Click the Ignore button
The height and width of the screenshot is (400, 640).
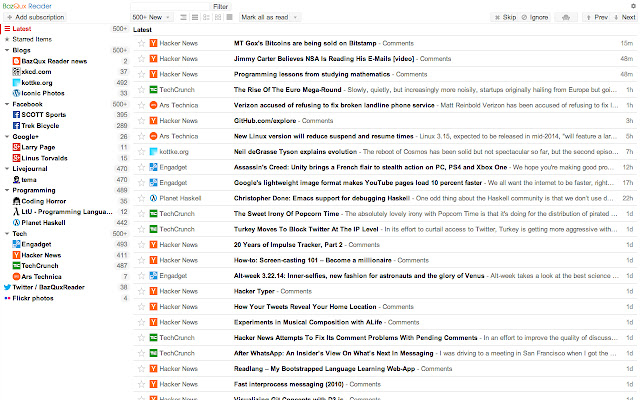point(535,18)
